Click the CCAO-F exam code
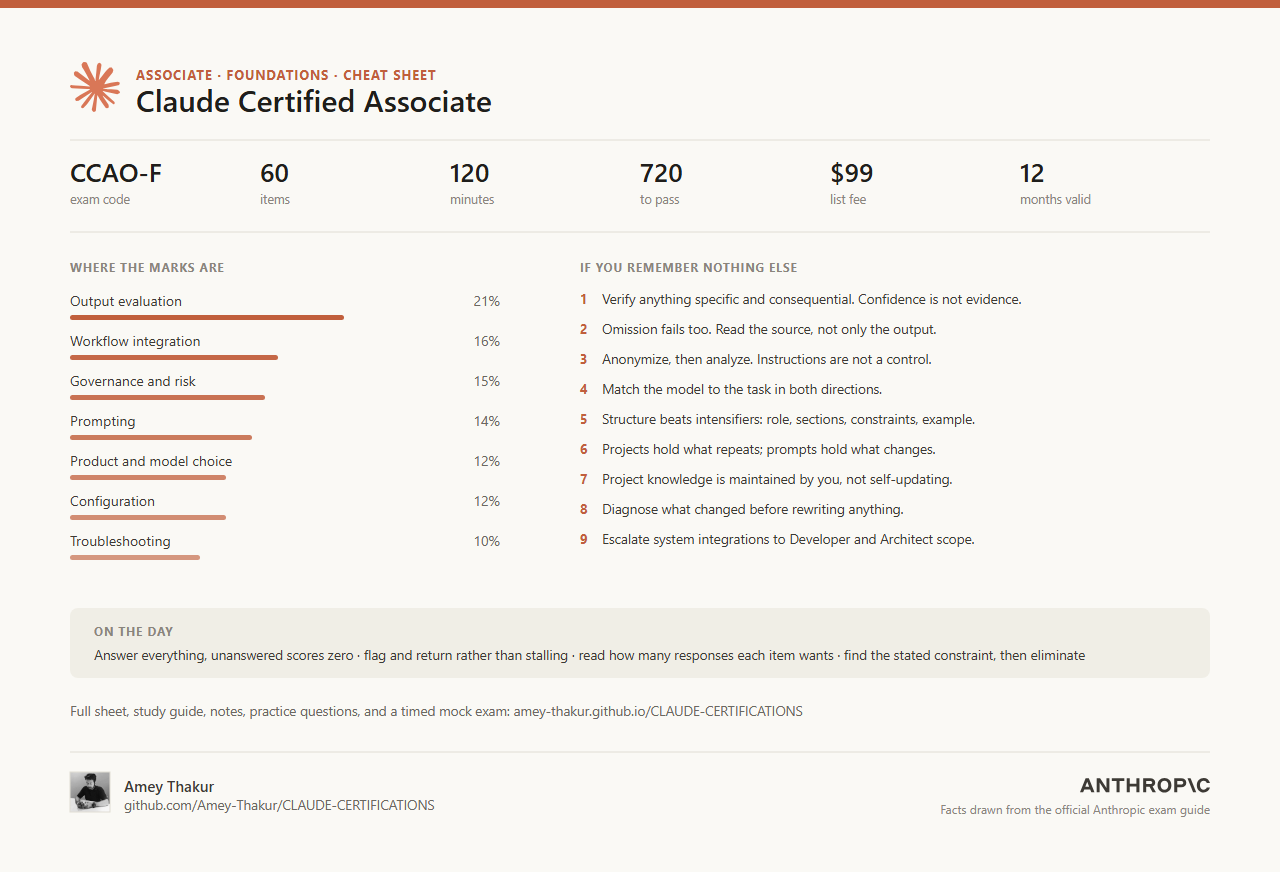The width and height of the screenshot is (1280, 872). [x=116, y=173]
